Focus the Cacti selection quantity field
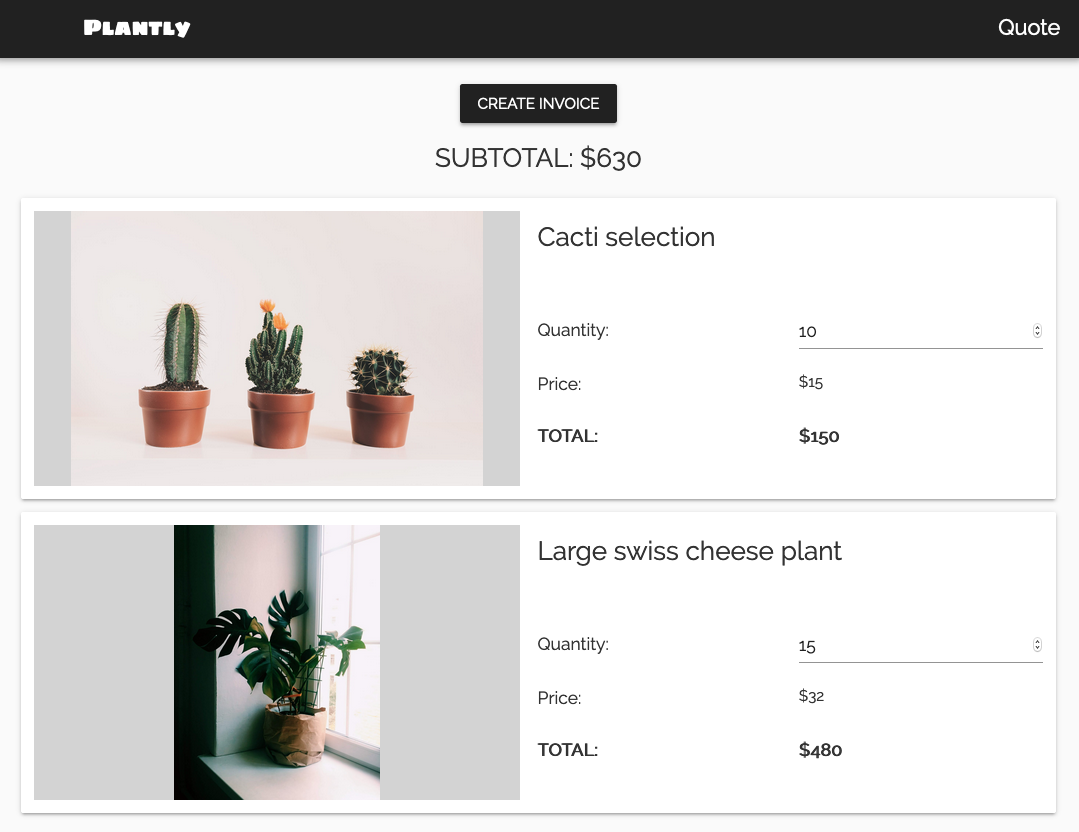The image size is (1079, 832). pos(910,331)
